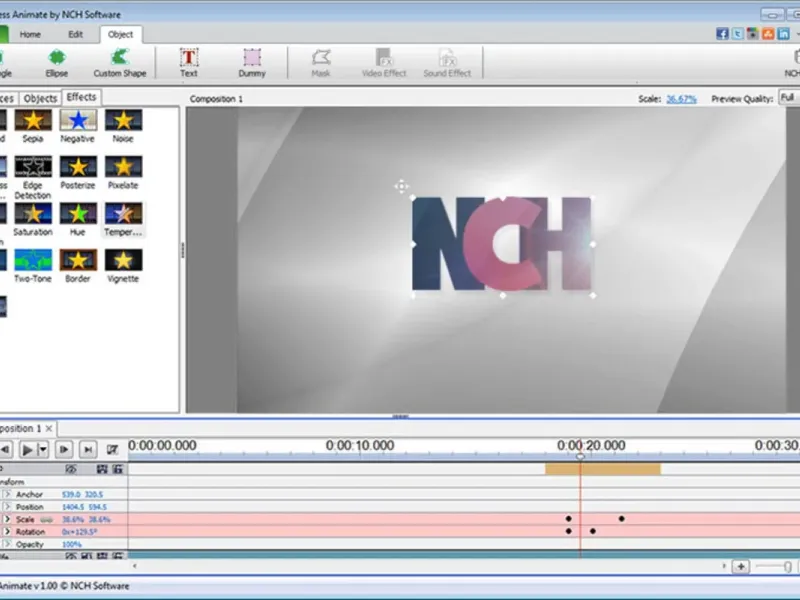Expand the Position property
Viewport: 800px width, 600px height.
tap(7, 507)
